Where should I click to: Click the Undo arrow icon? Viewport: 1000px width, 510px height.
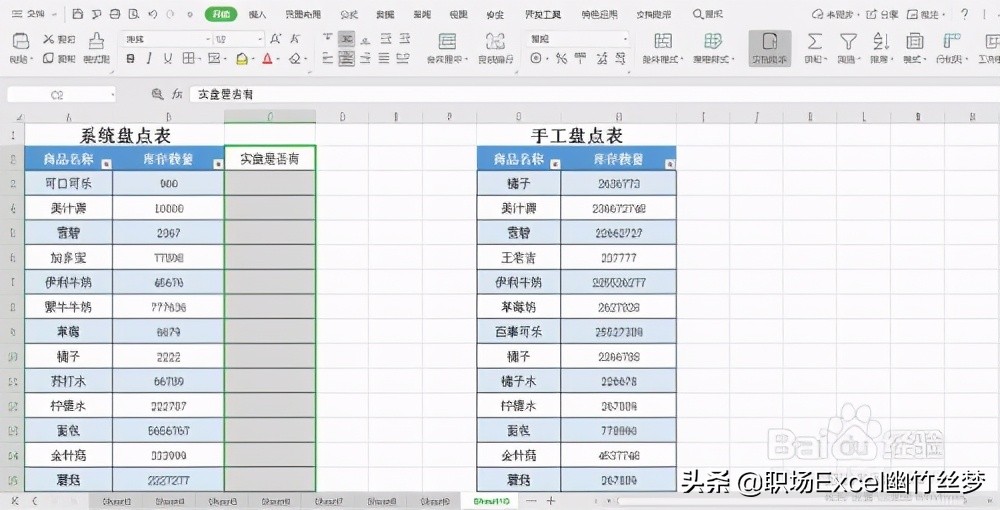pos(152,14)
